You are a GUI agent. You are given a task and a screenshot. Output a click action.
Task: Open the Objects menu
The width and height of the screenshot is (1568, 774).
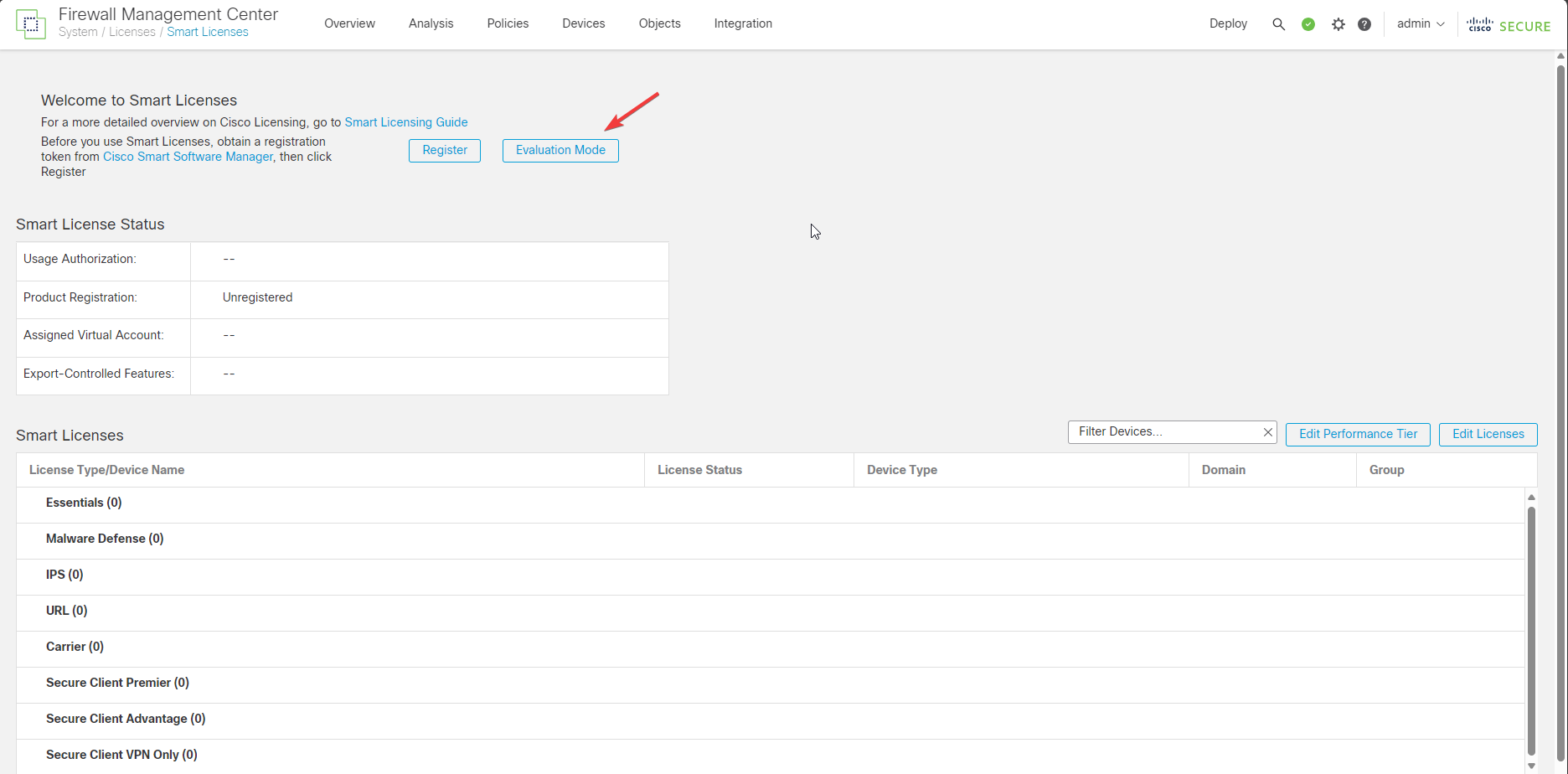(x=659, y=23)
